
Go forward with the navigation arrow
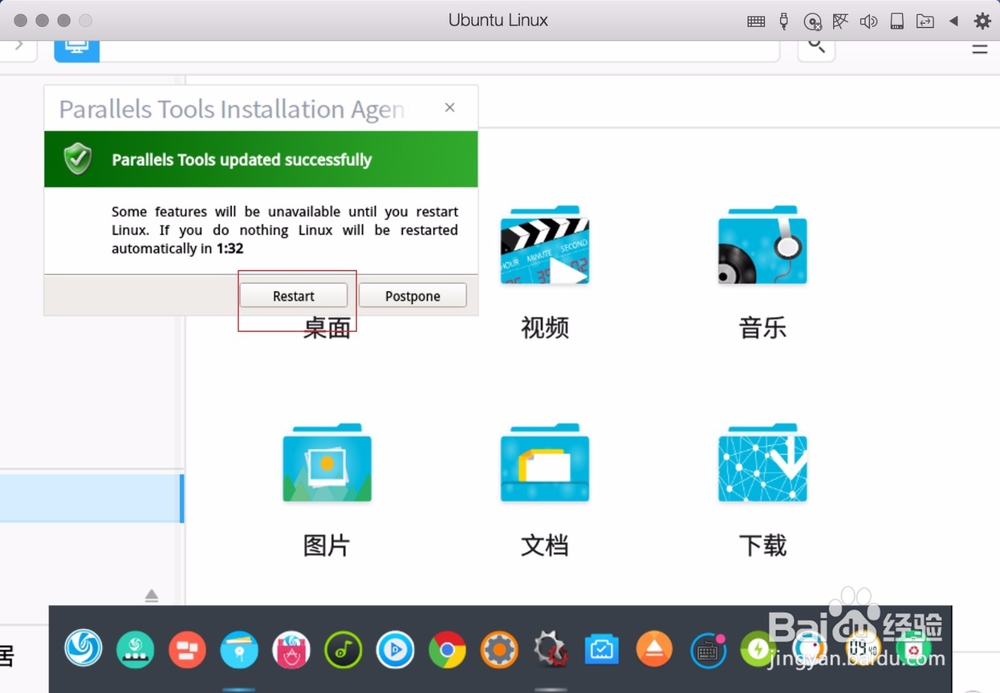click(x=19, y=45)
